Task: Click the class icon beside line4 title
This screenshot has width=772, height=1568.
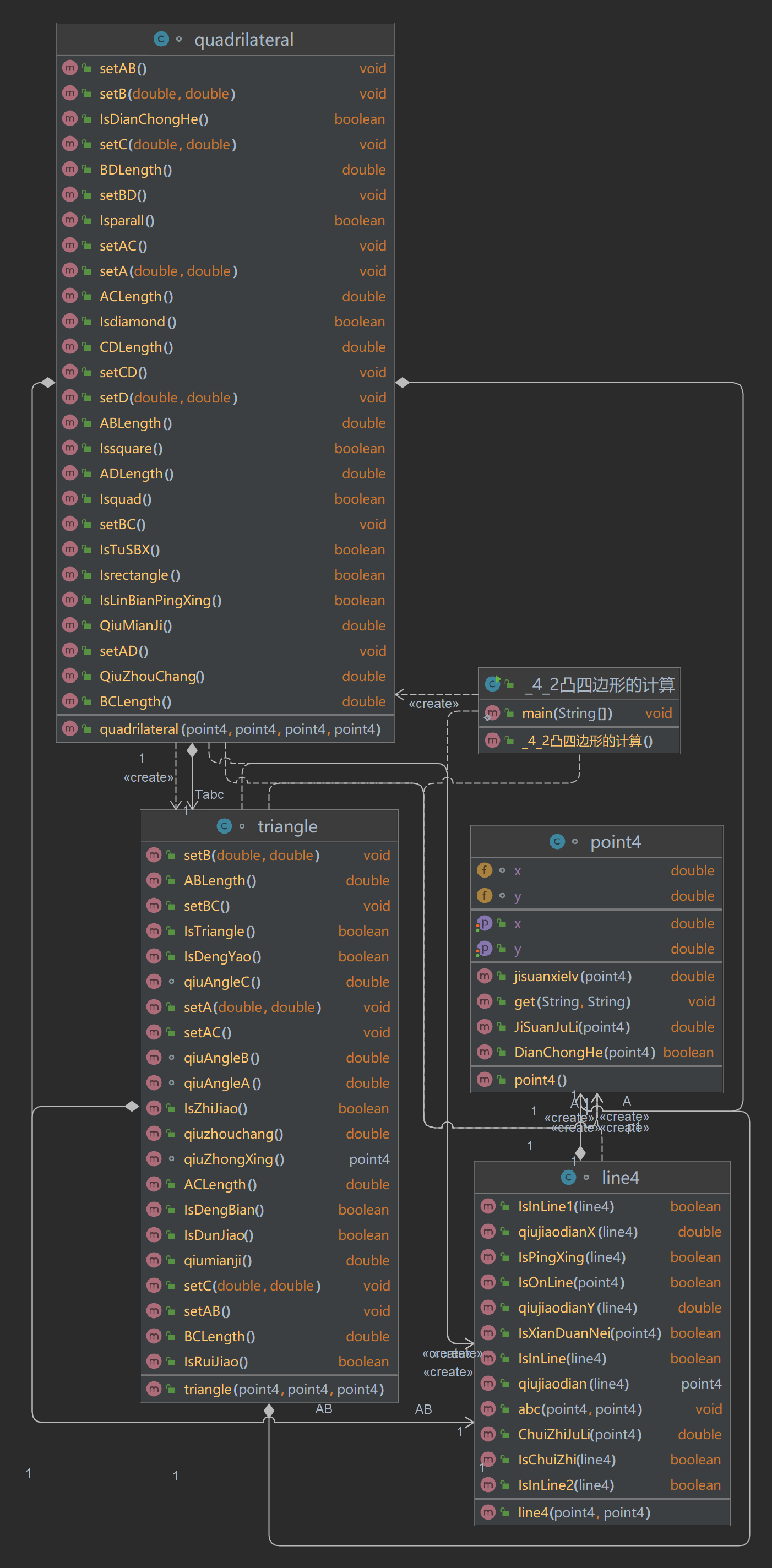Action: 568,1177
